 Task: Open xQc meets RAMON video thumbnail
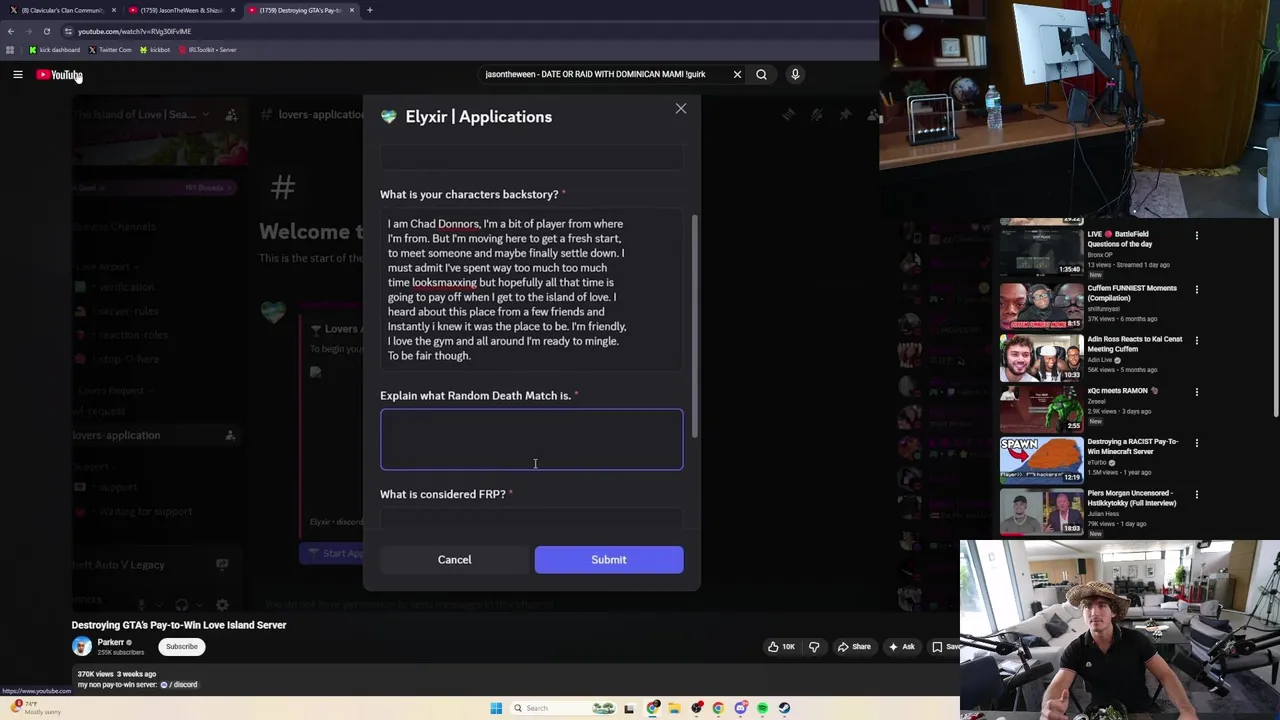pos(1041,408)
